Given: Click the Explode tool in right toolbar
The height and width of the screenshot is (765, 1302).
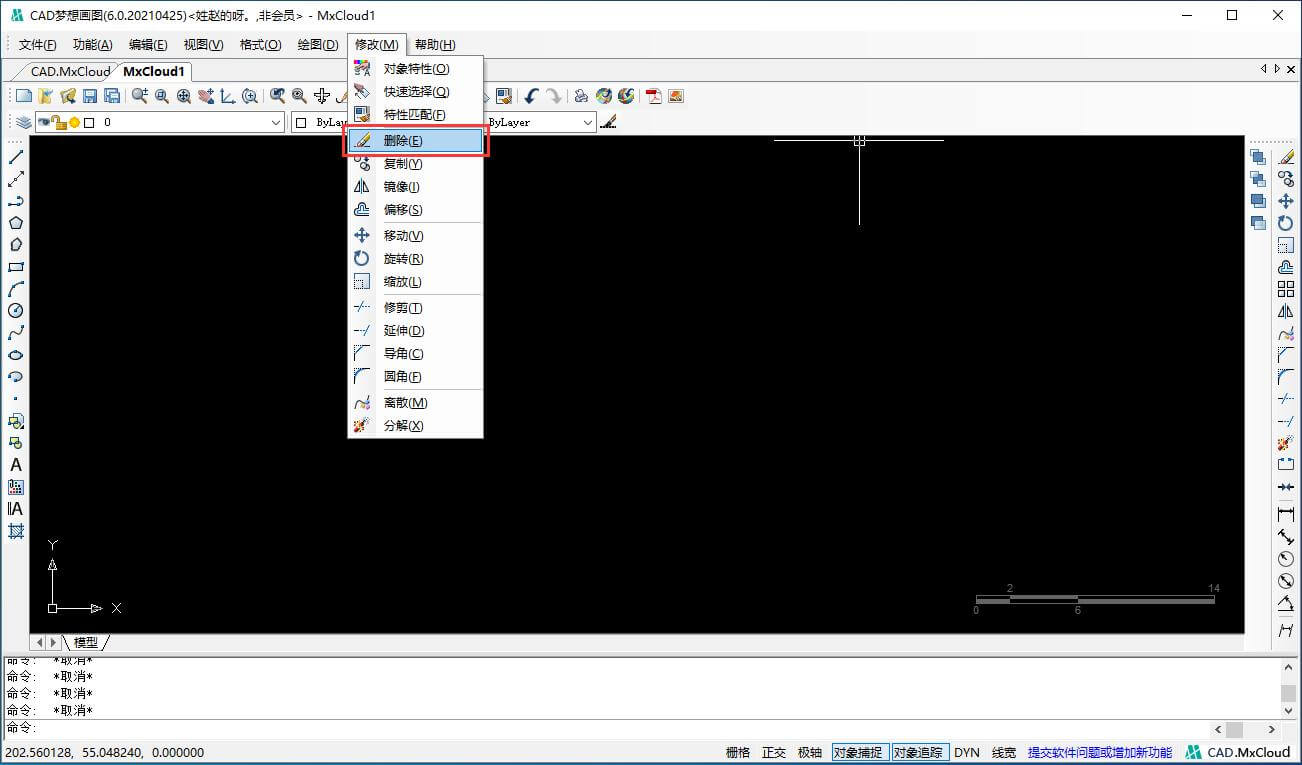Looking at the screenshot, I should click(1286, 443).
